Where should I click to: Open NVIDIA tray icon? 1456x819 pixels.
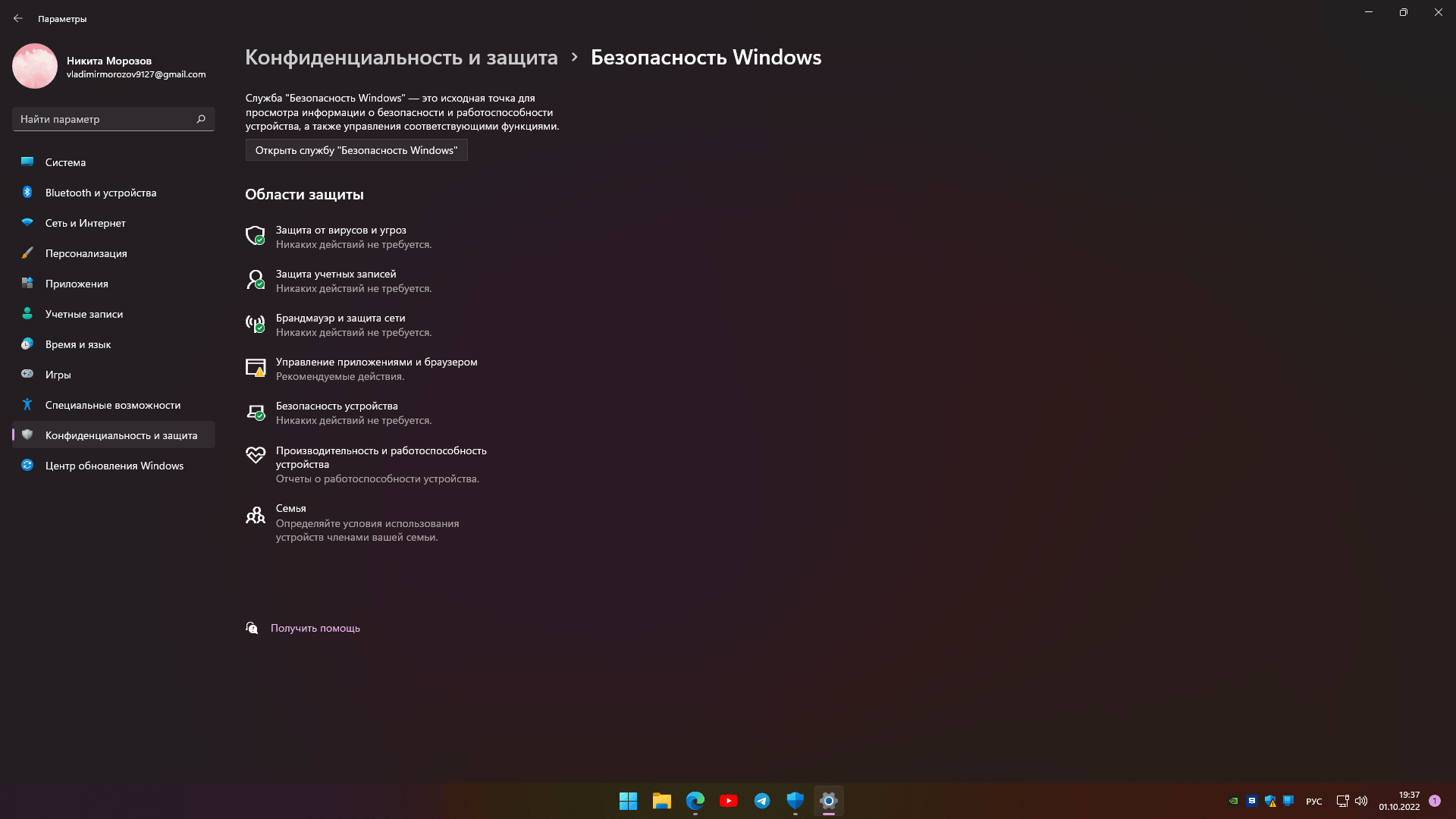1234,801
